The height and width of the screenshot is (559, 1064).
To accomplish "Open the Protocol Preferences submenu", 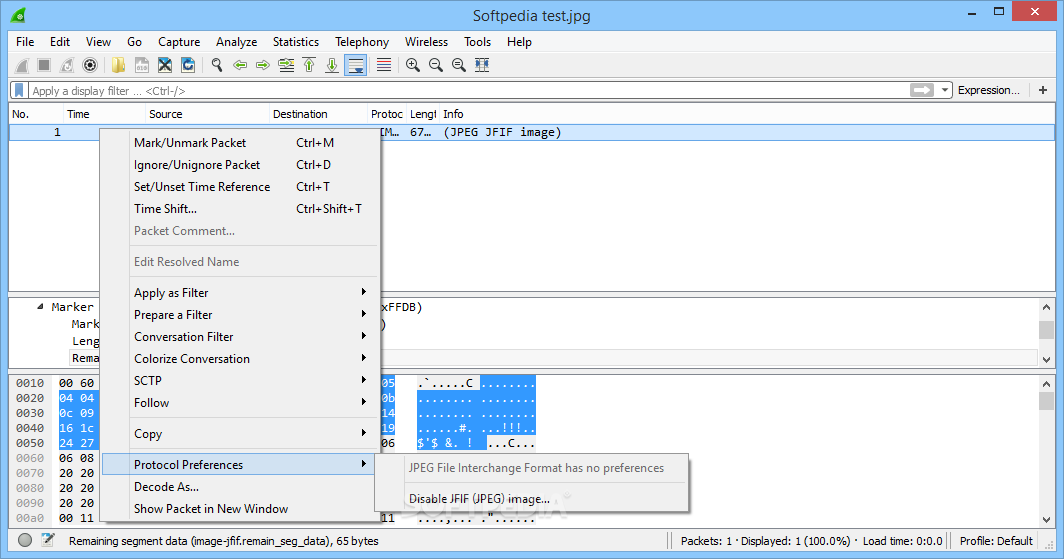I will click(x=239, y=465).
